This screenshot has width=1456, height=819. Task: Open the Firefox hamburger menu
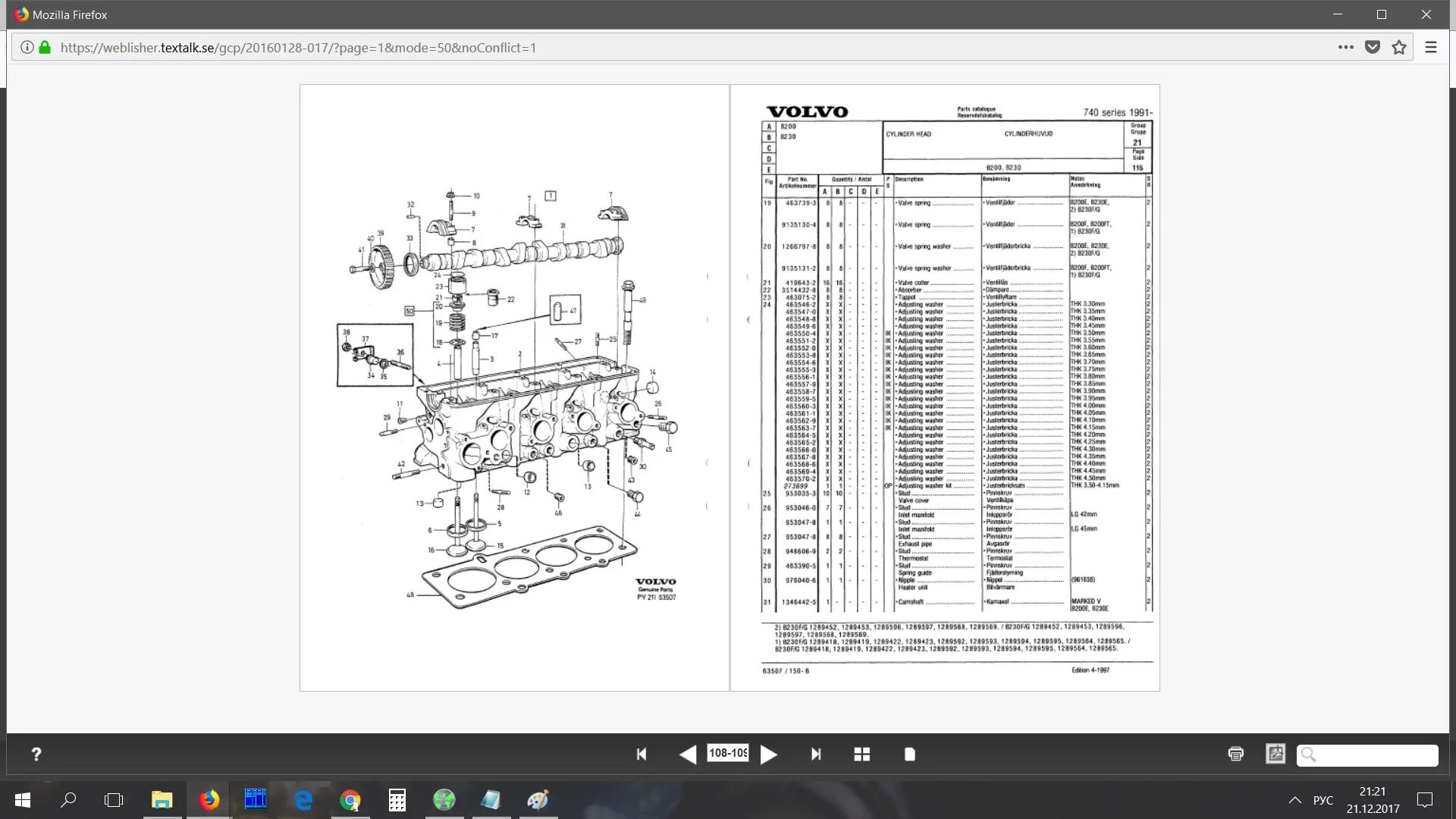click(1431, 47)
